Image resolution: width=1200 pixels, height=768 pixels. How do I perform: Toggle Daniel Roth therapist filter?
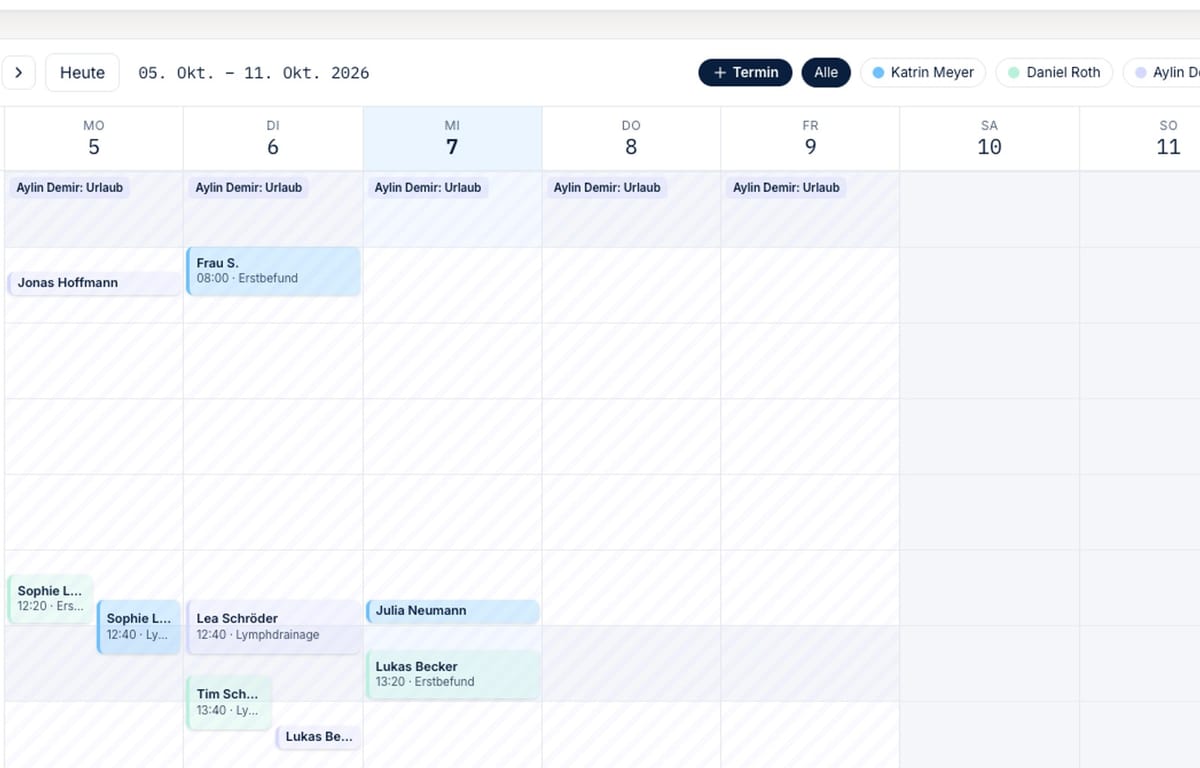[x=1054, y=72]
